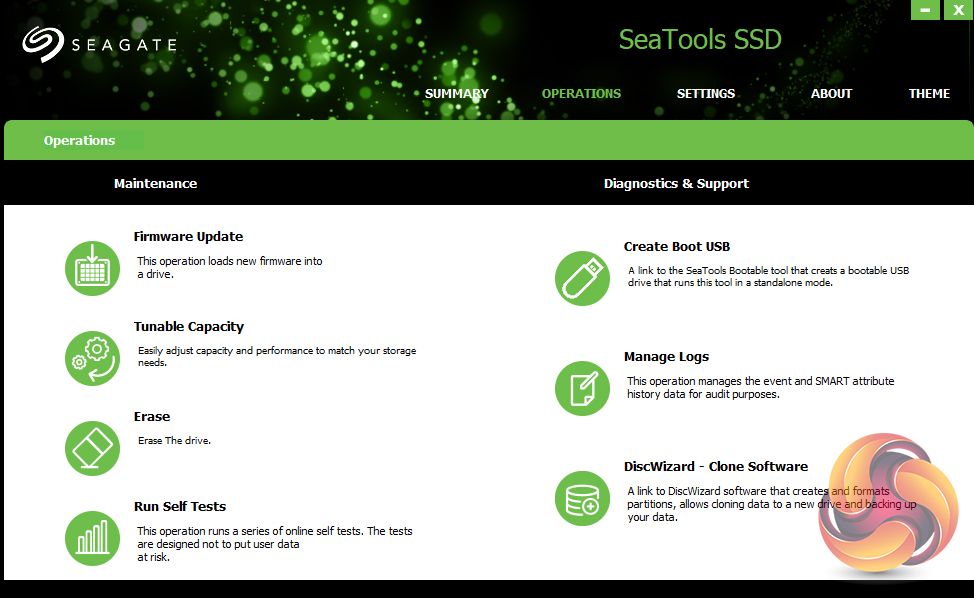Click 'This operation manages the event' description
The image size is (974, 598).
coord(760,387)
